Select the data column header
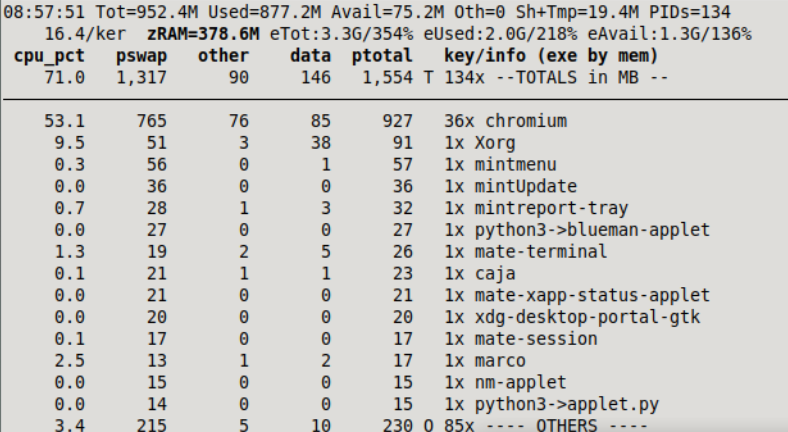This screenshot has width=788, height=432. (x=310, y=55)
